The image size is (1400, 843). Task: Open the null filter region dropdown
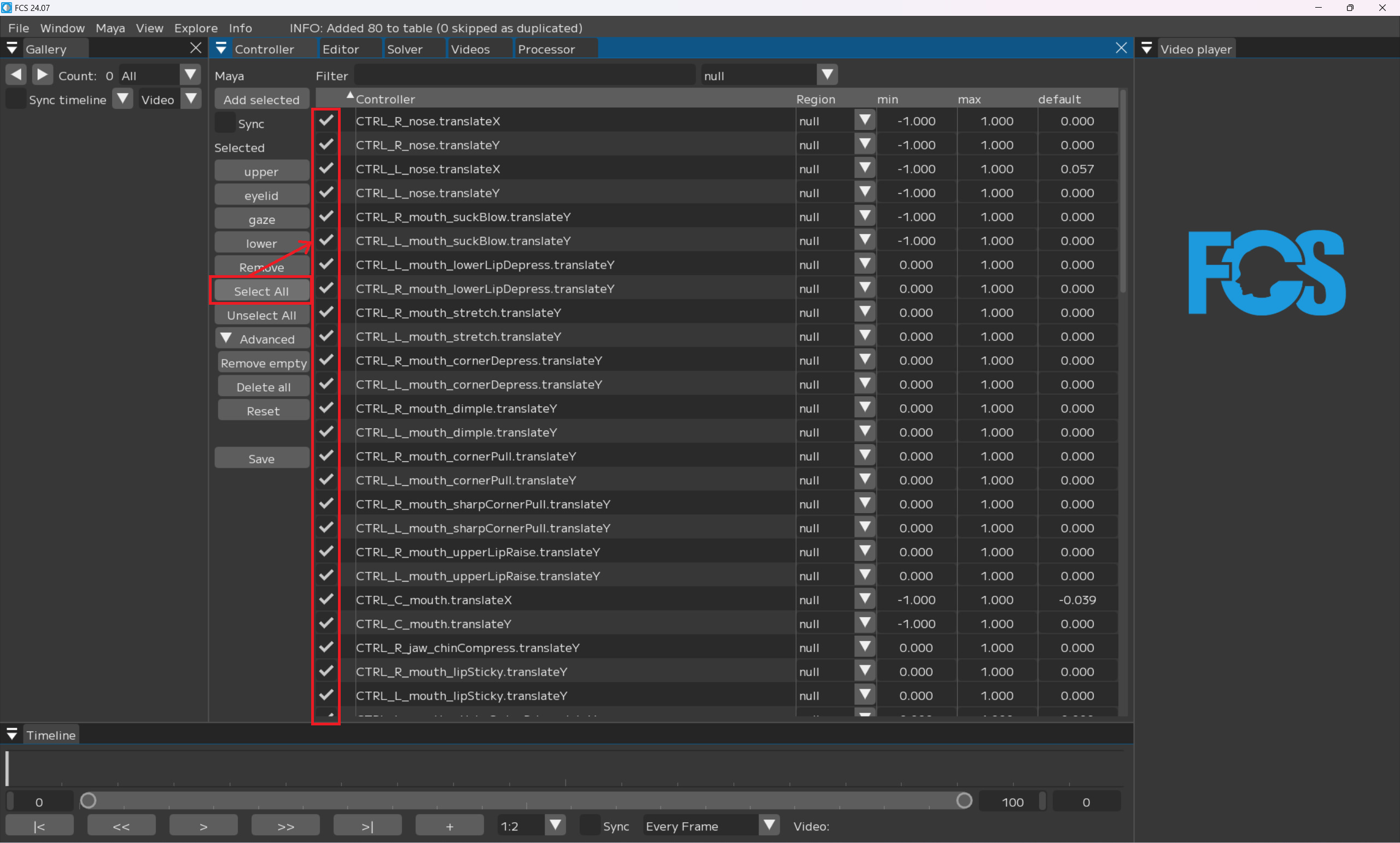click(x=827, y=74)
